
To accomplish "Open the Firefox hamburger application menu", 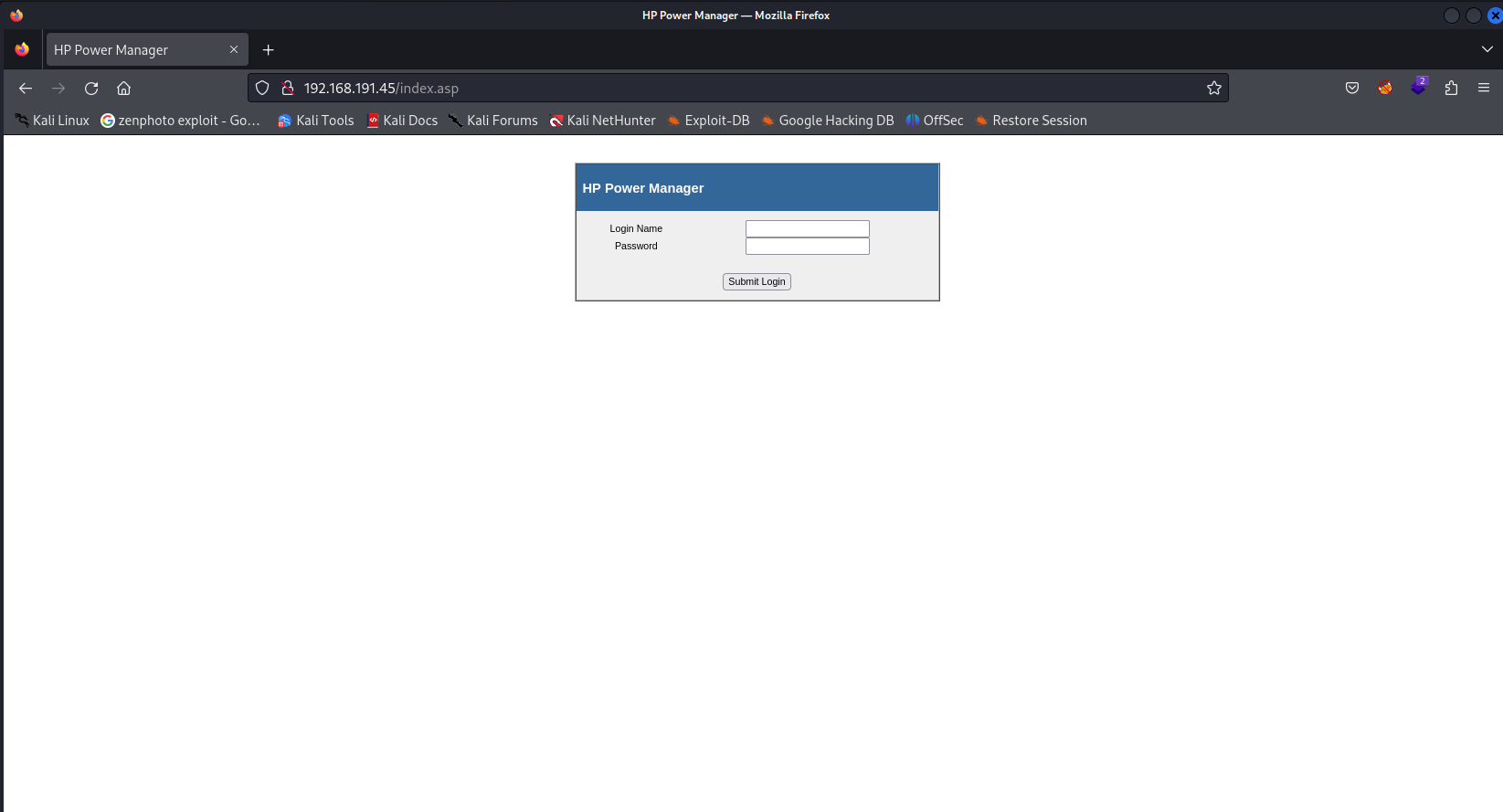I will [x=1484, y=89].
